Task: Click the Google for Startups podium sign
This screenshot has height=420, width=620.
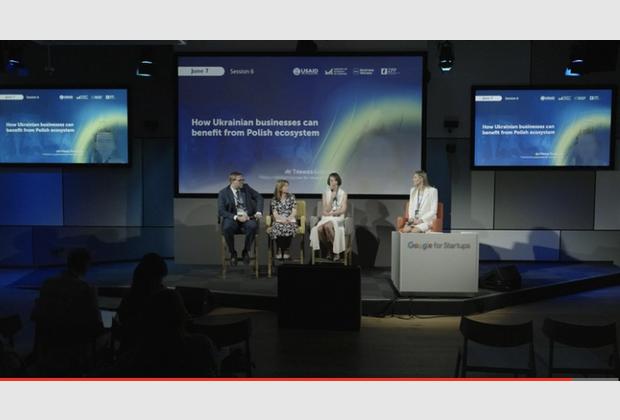Action: [434, 245]
